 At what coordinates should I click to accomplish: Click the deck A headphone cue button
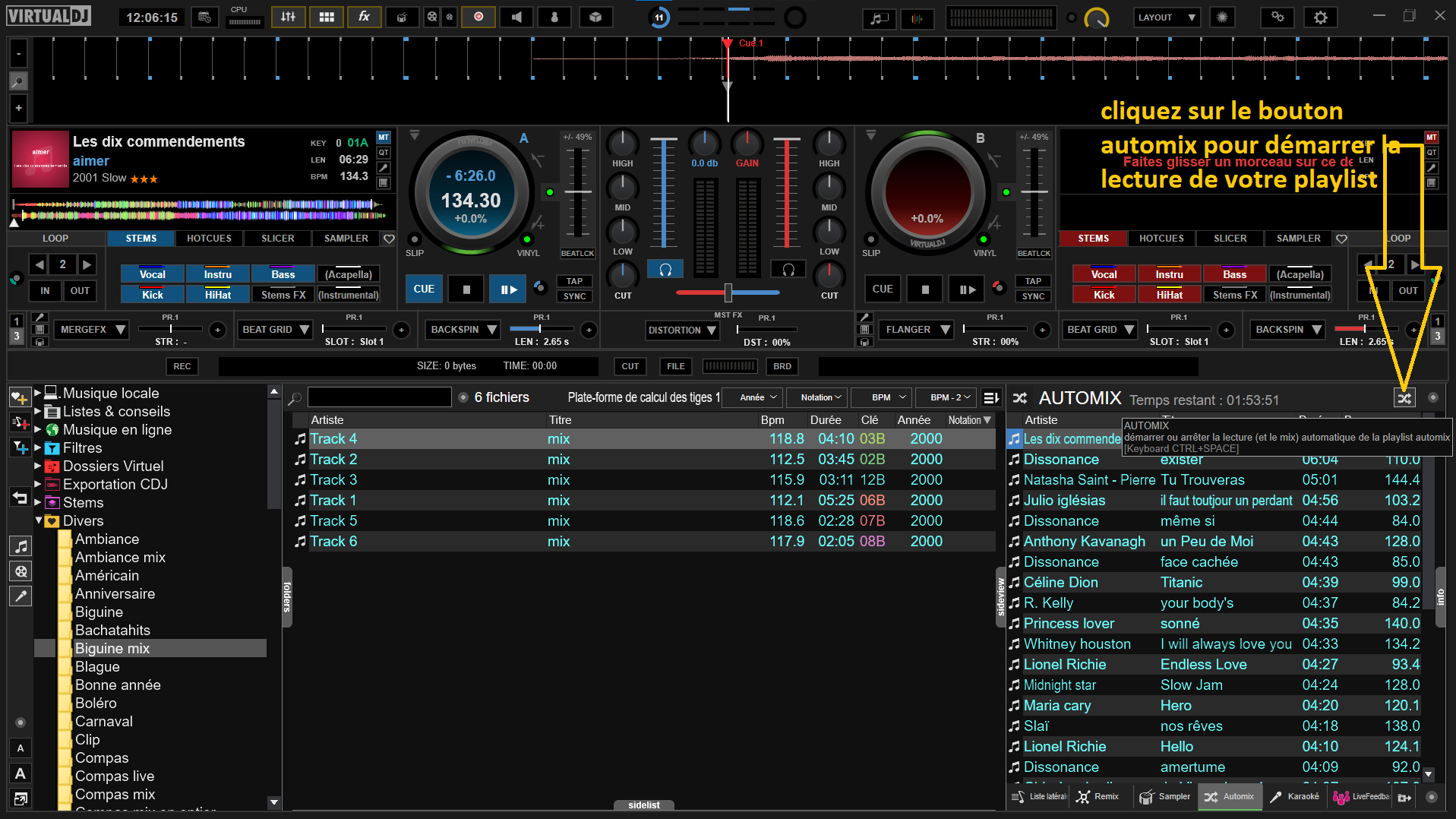coord(665,270)
